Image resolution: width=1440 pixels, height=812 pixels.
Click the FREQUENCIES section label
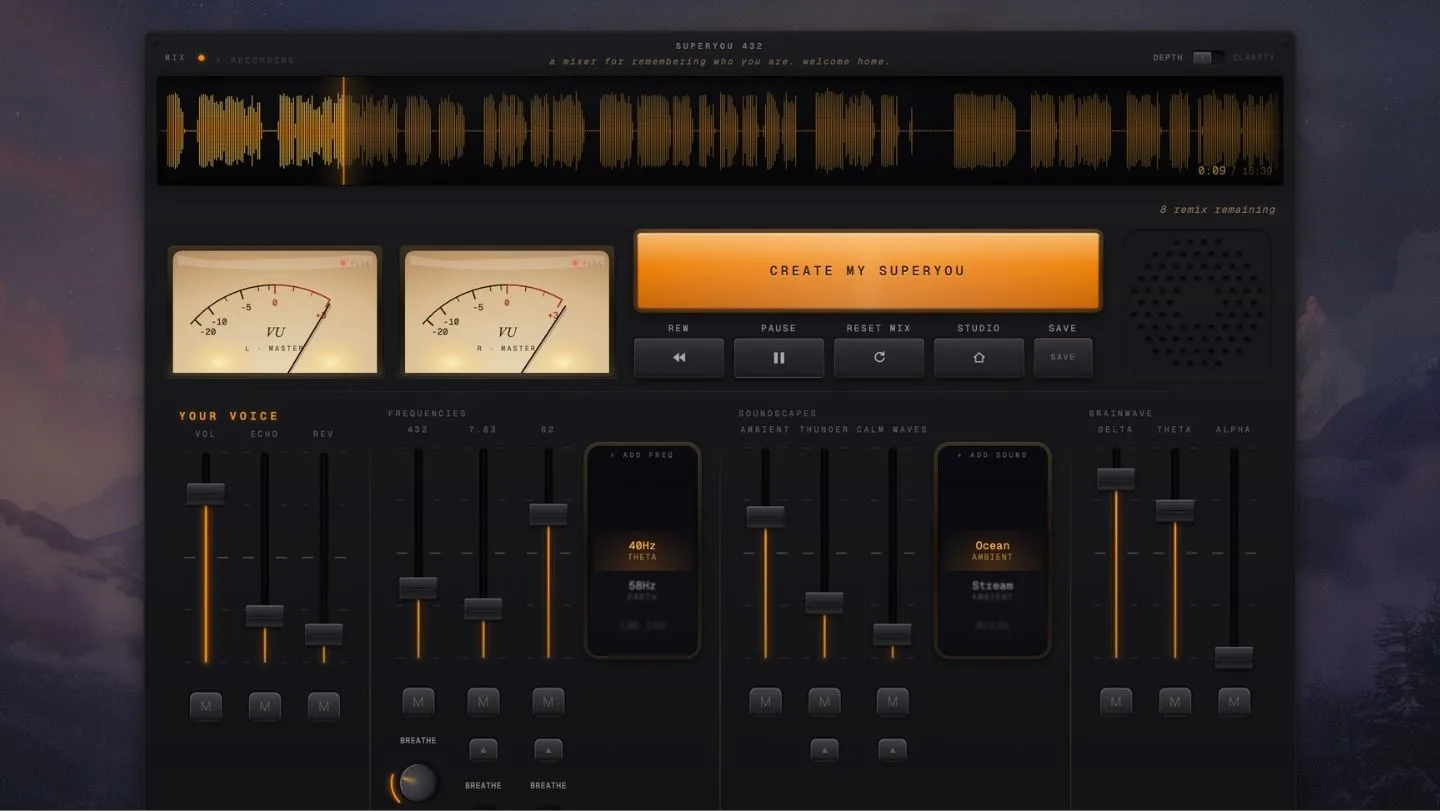coord(427,413)
